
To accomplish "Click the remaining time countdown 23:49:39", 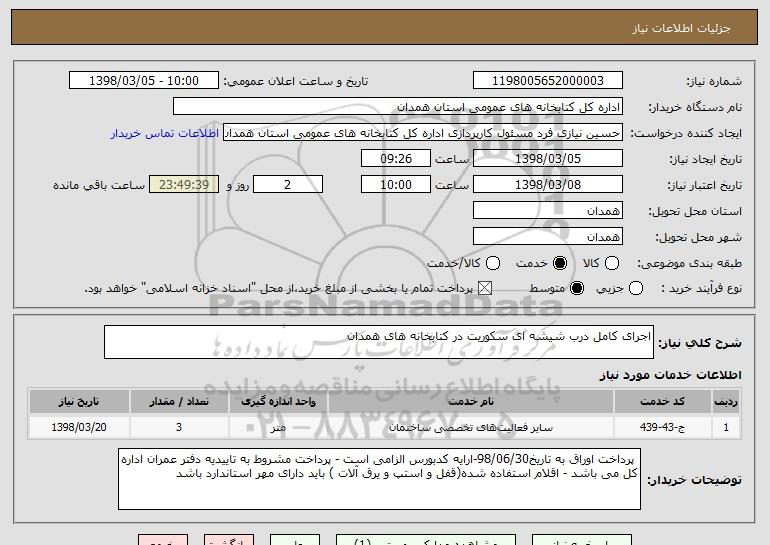I will point(184,185).
